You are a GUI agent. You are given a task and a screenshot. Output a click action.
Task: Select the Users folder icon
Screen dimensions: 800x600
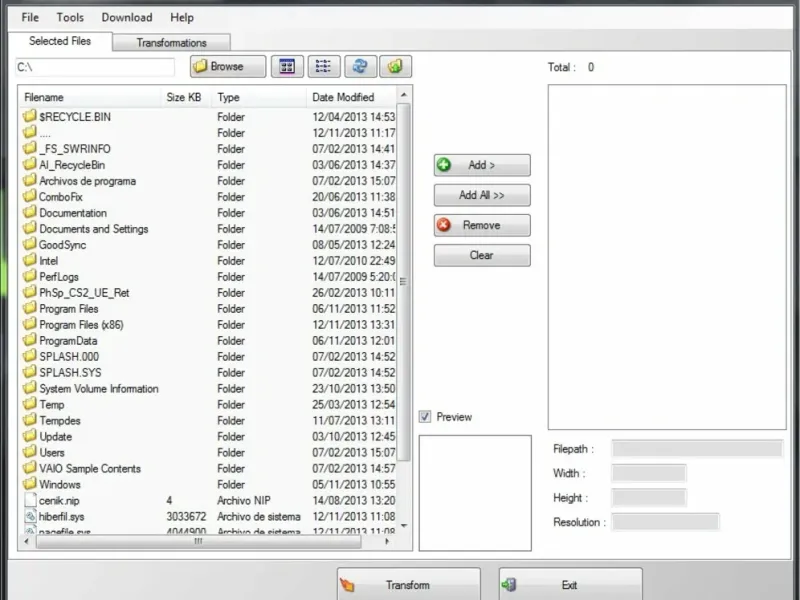[x=30, y=452]
